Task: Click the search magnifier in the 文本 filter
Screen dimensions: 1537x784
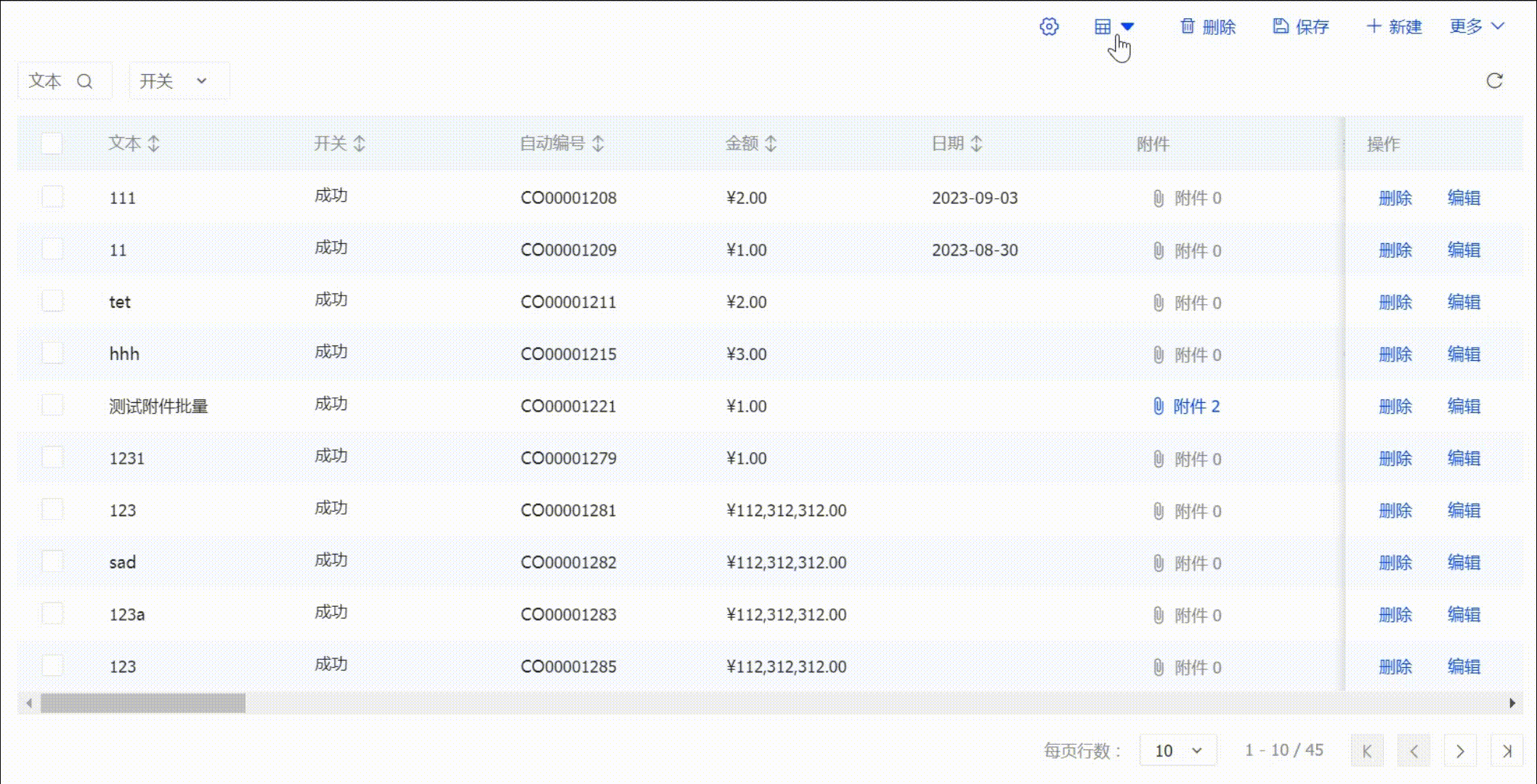Action: coord(85,81)
